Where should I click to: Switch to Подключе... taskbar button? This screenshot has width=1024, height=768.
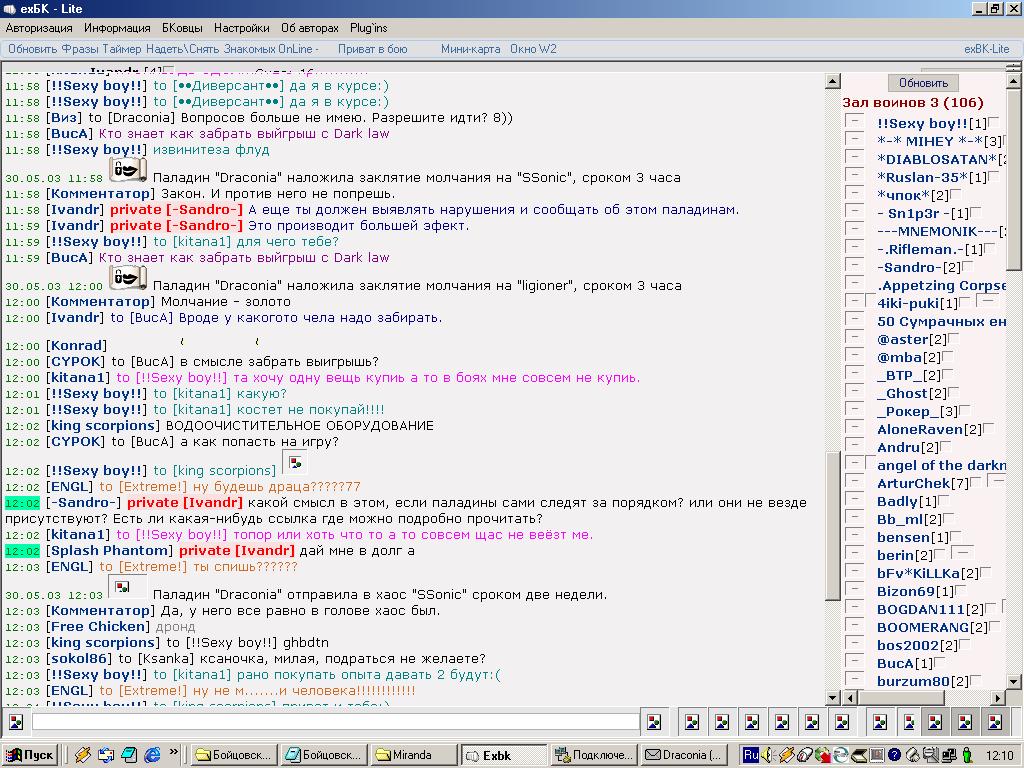(x=594, y=755)
